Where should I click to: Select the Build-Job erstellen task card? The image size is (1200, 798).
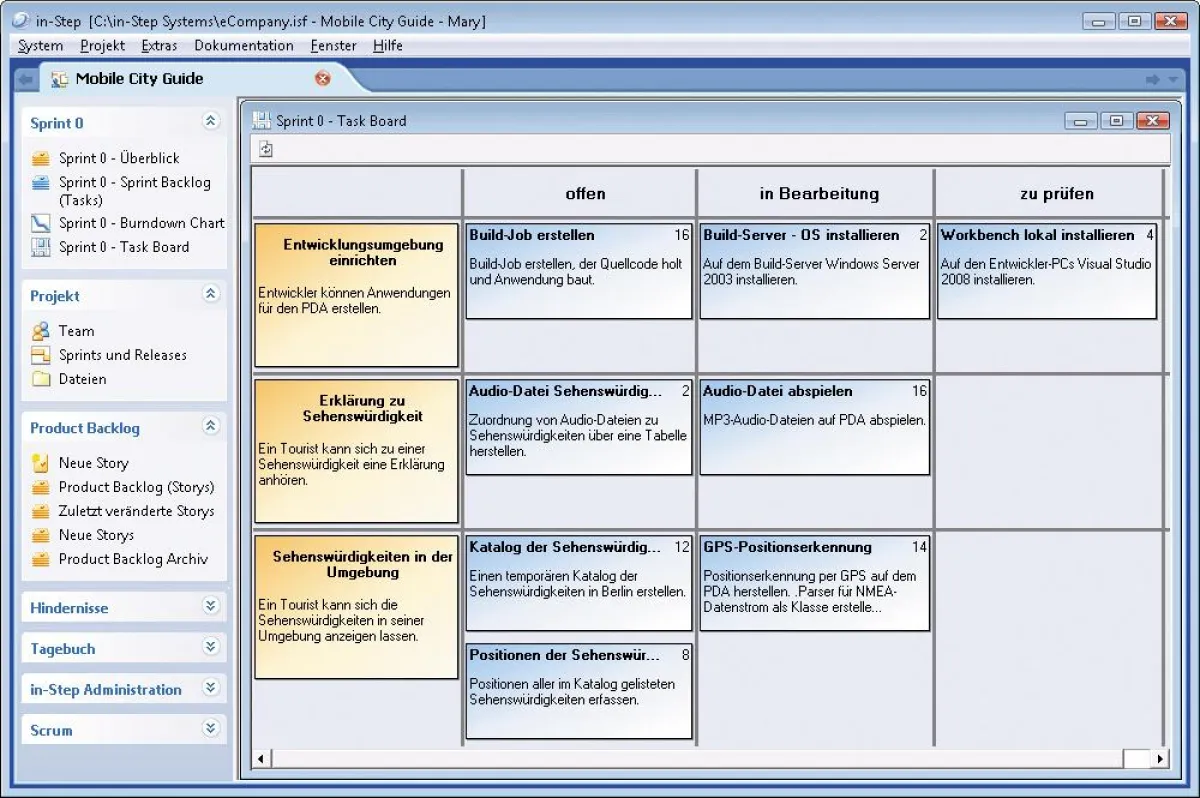(x=578, y=270)
